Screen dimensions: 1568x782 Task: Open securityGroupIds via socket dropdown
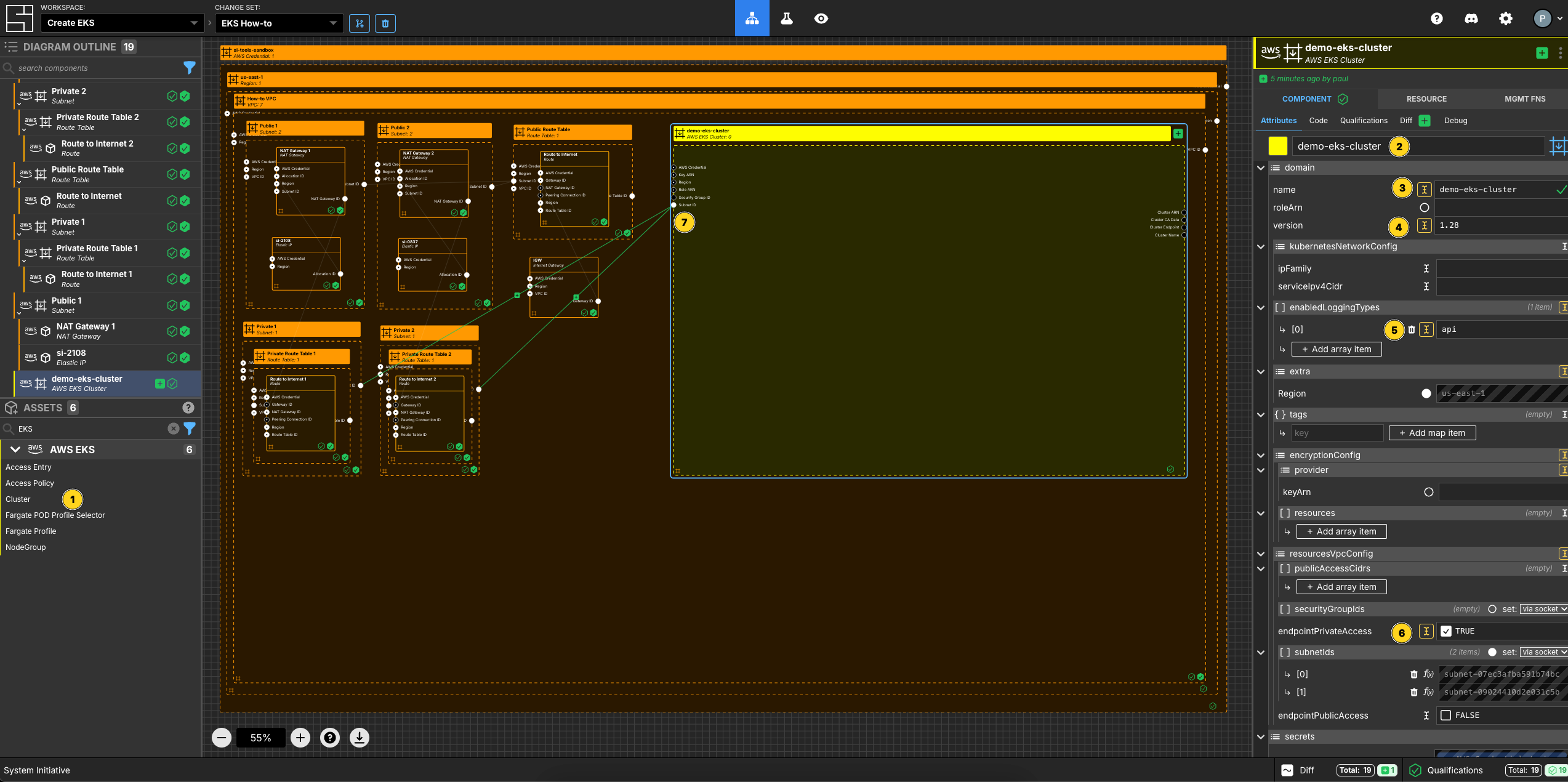tap(1543, 609)
